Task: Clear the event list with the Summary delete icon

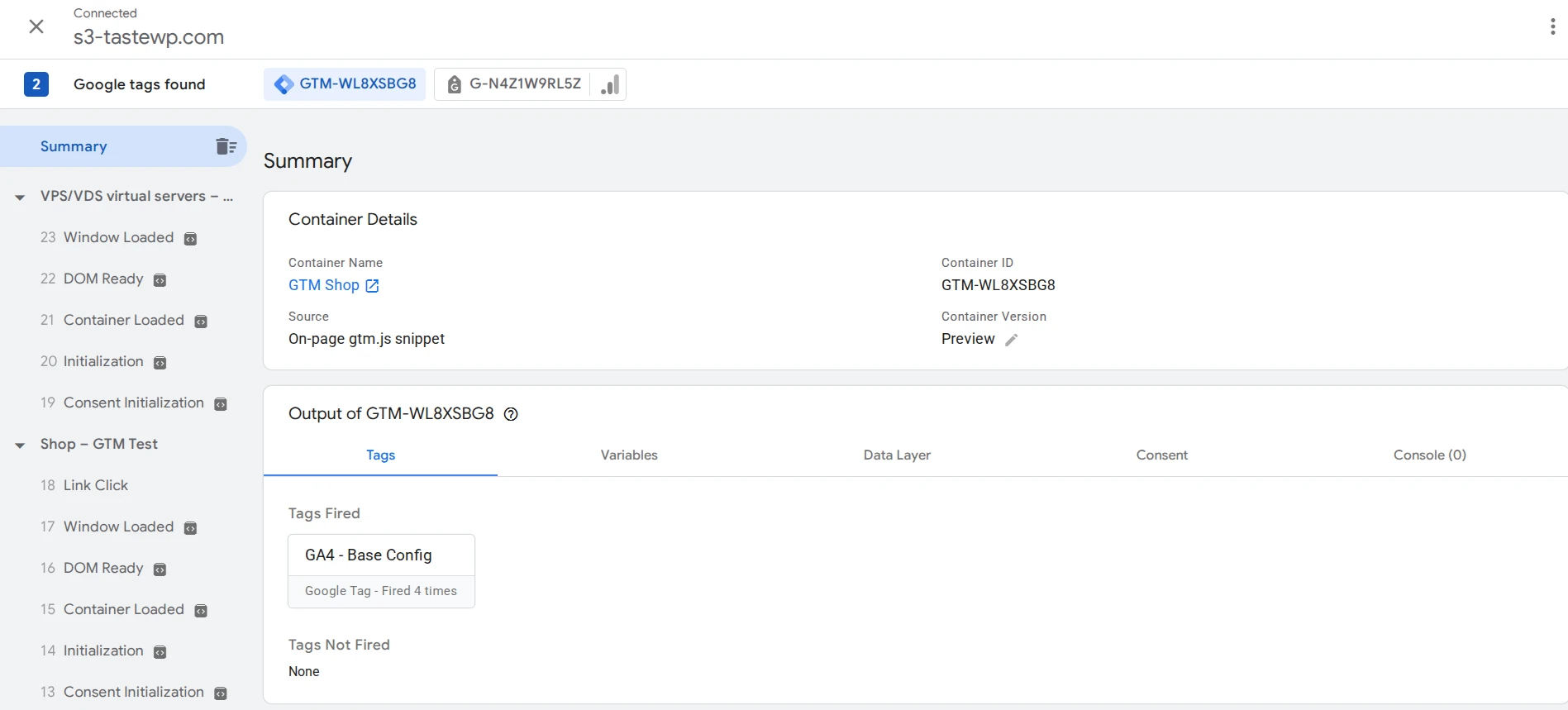Action: click(226, 146)
